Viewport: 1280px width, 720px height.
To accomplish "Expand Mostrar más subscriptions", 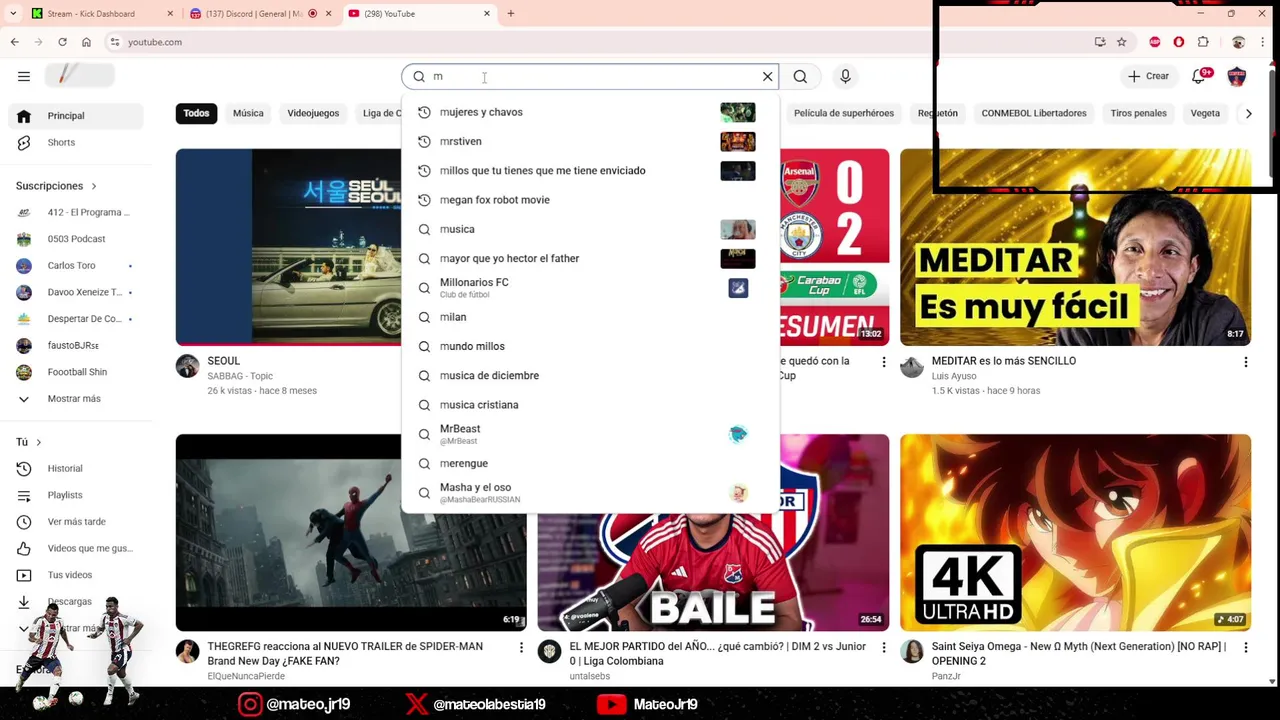I will pyautogui.click(x=76, y=399).
